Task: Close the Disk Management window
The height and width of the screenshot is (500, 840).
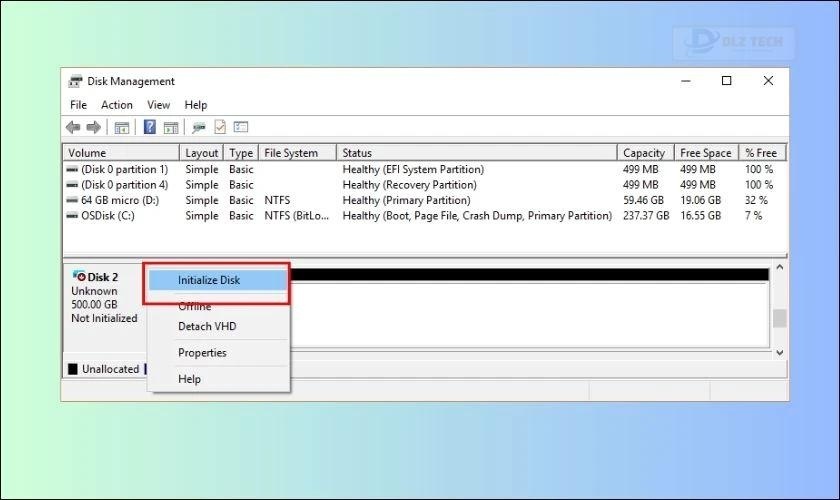Action: point(768,81)
